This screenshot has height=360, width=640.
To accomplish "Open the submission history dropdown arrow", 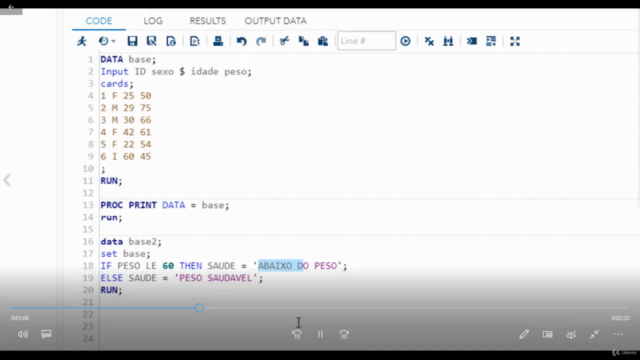I will point(113,41).
